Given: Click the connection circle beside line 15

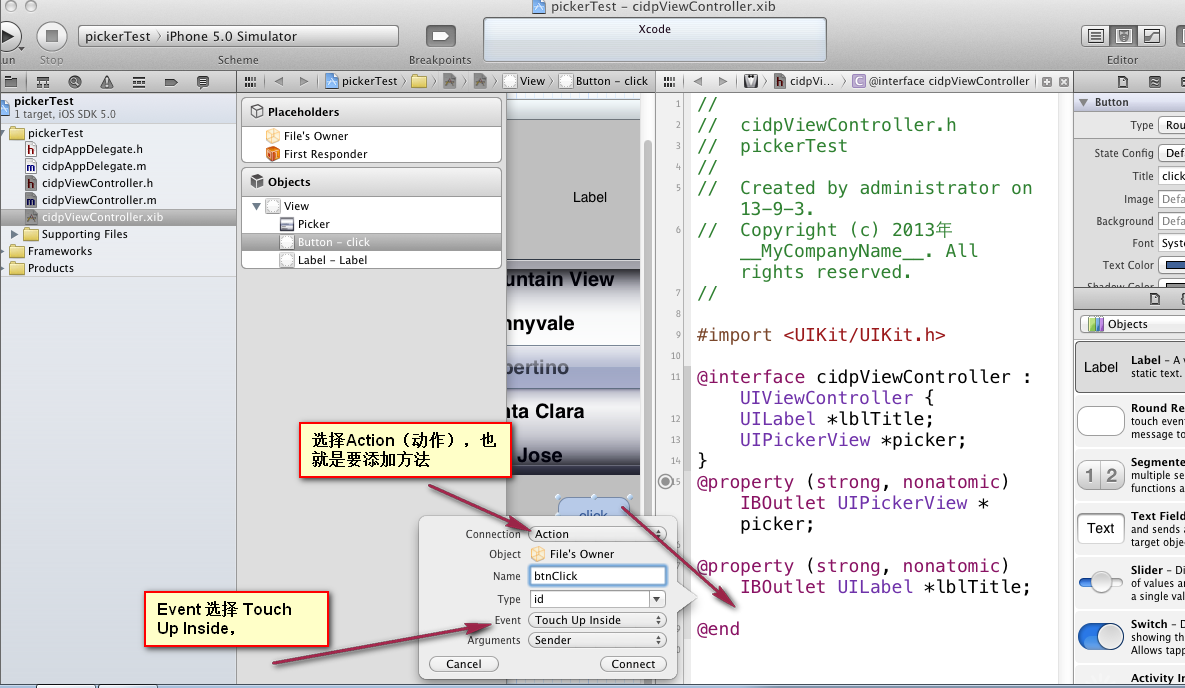Looking at the screenshot, I should (665, 482).
